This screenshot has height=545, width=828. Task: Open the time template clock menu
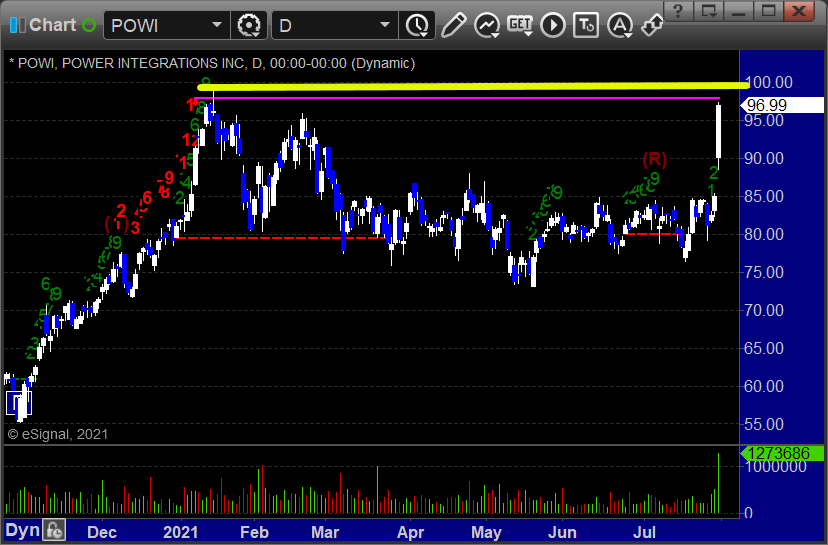[x=417, y=25]
